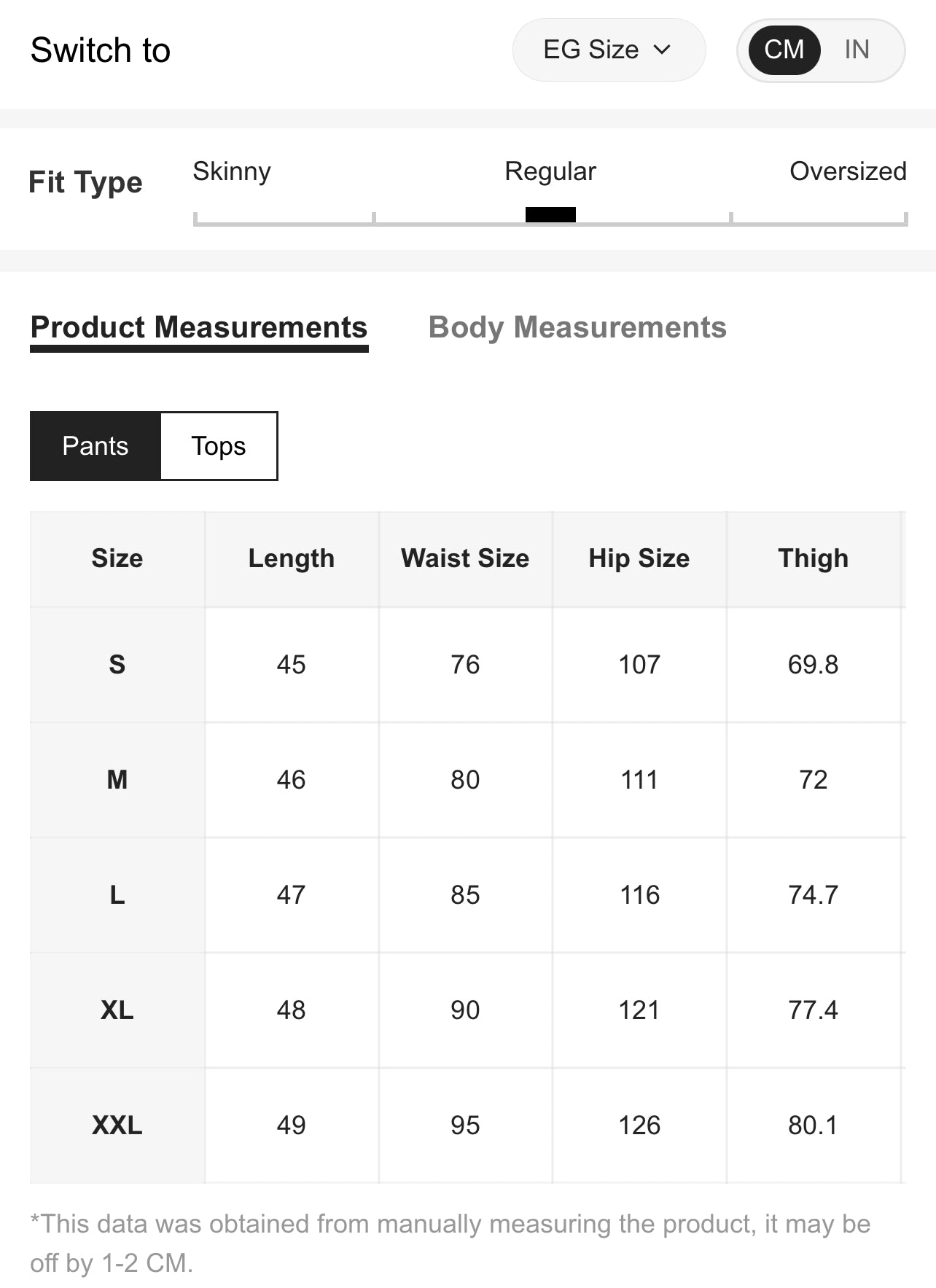Switch units to IN
This screenshot has height=1288, width=936.
(857, 50)
